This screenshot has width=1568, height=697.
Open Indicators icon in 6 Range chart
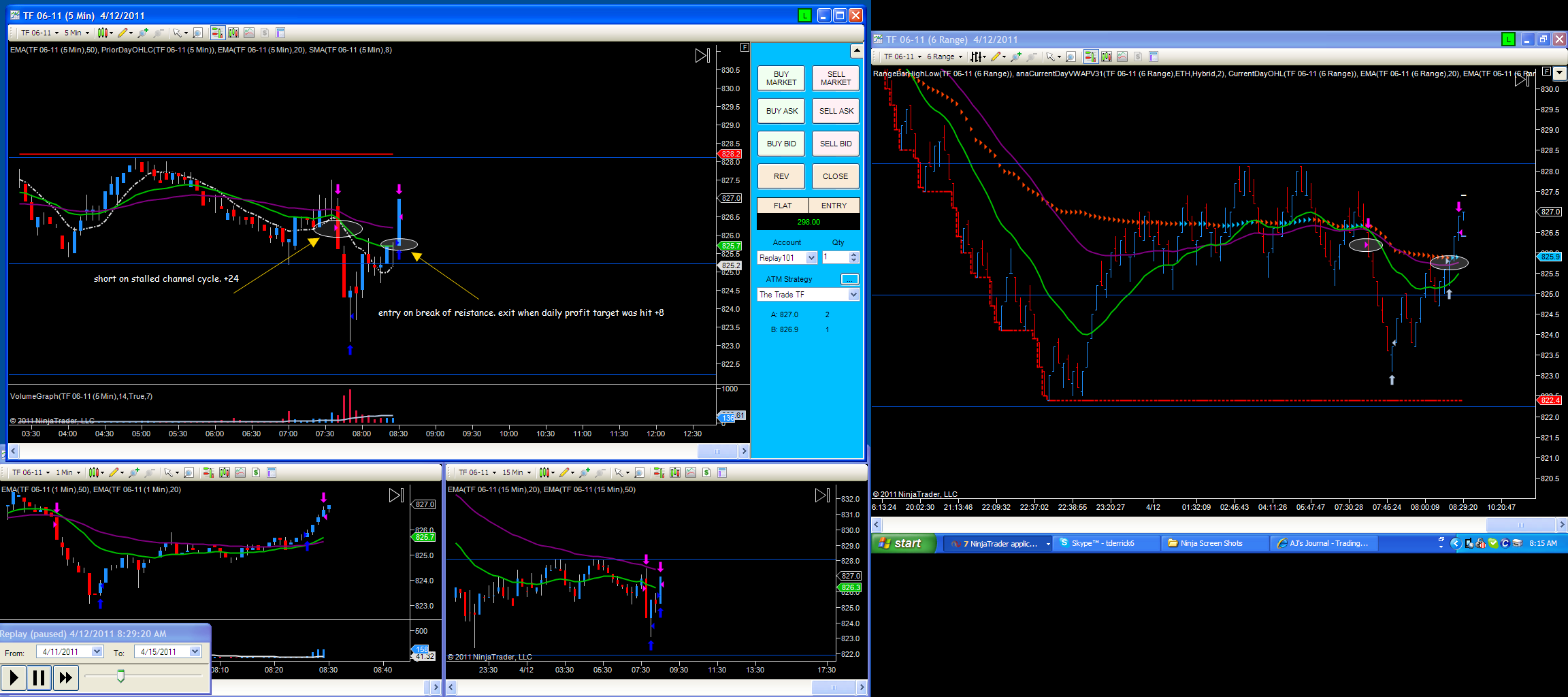click(1122, 56)
